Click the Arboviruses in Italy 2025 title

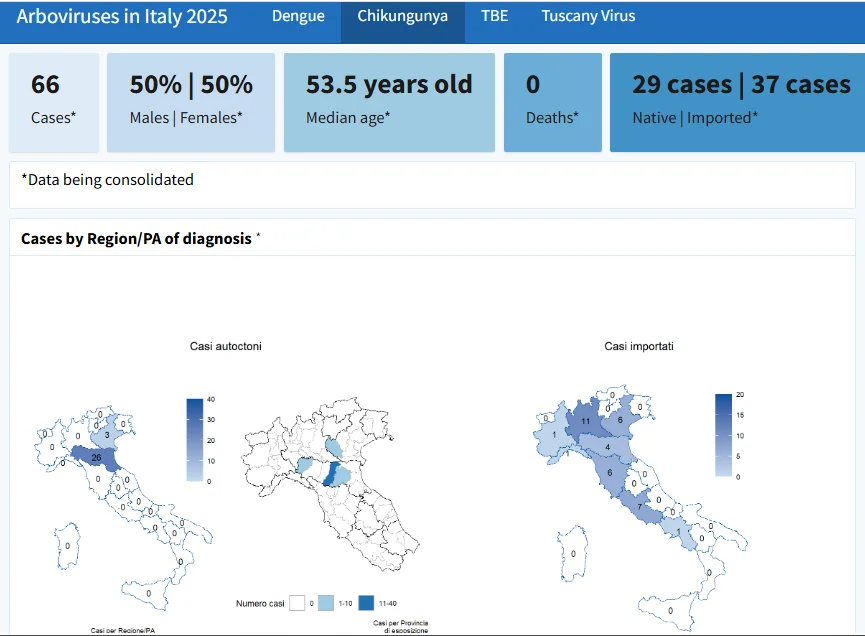coord(122,17)
